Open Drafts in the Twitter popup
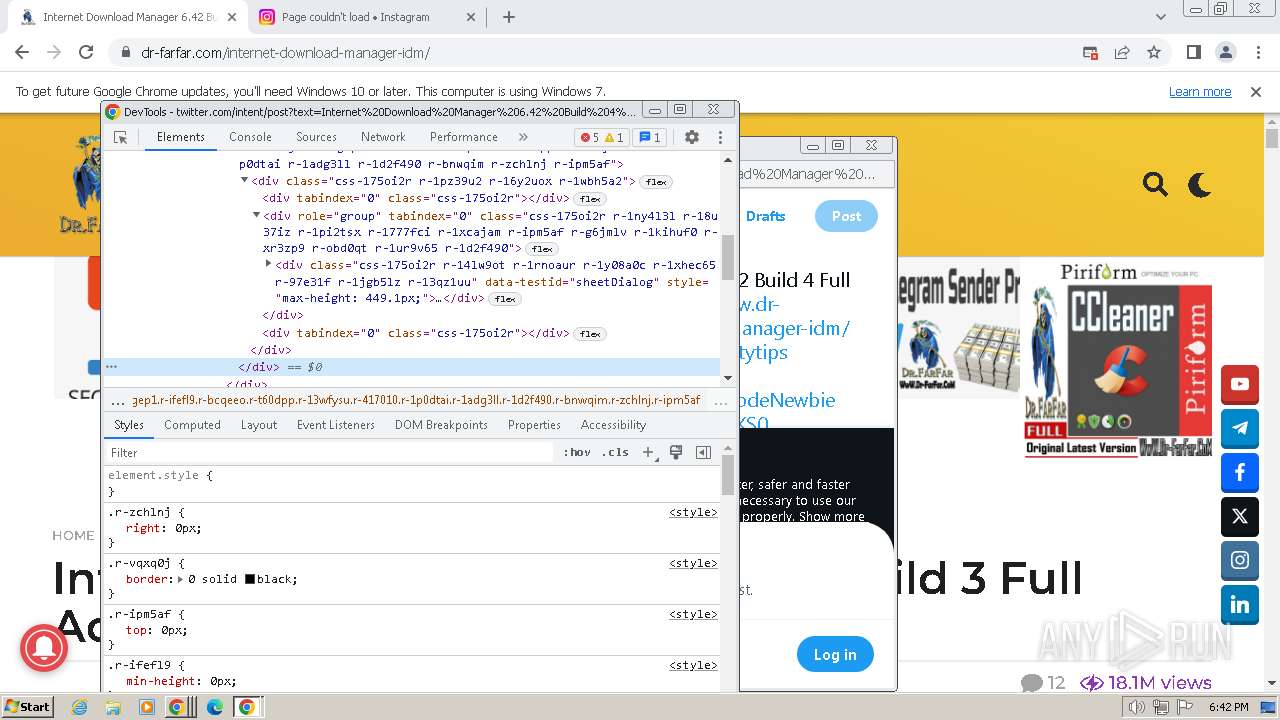This screenshot has height=720, width=1280. pos(765,216)
